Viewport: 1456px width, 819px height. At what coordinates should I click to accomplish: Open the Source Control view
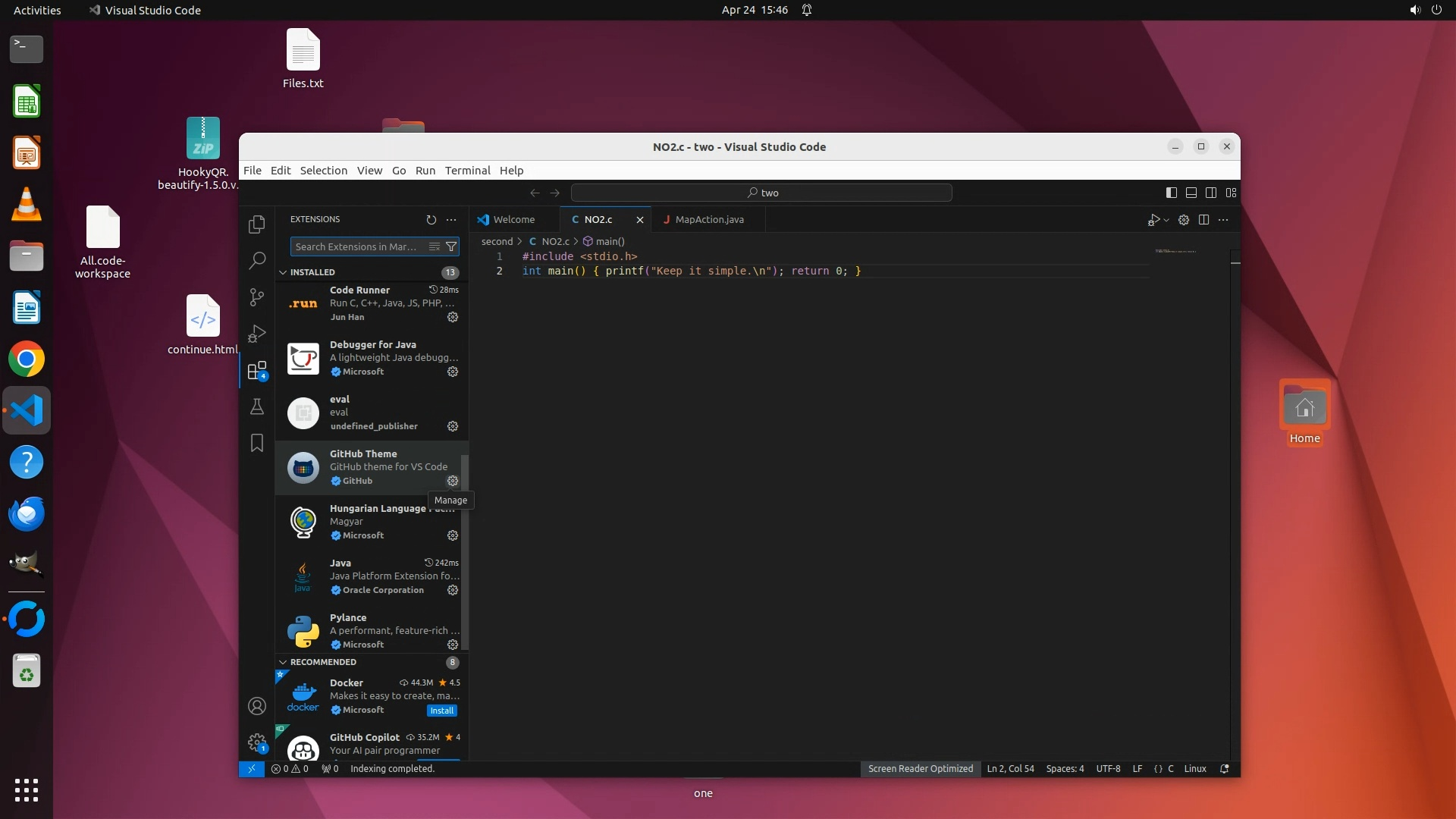point(257,297)
